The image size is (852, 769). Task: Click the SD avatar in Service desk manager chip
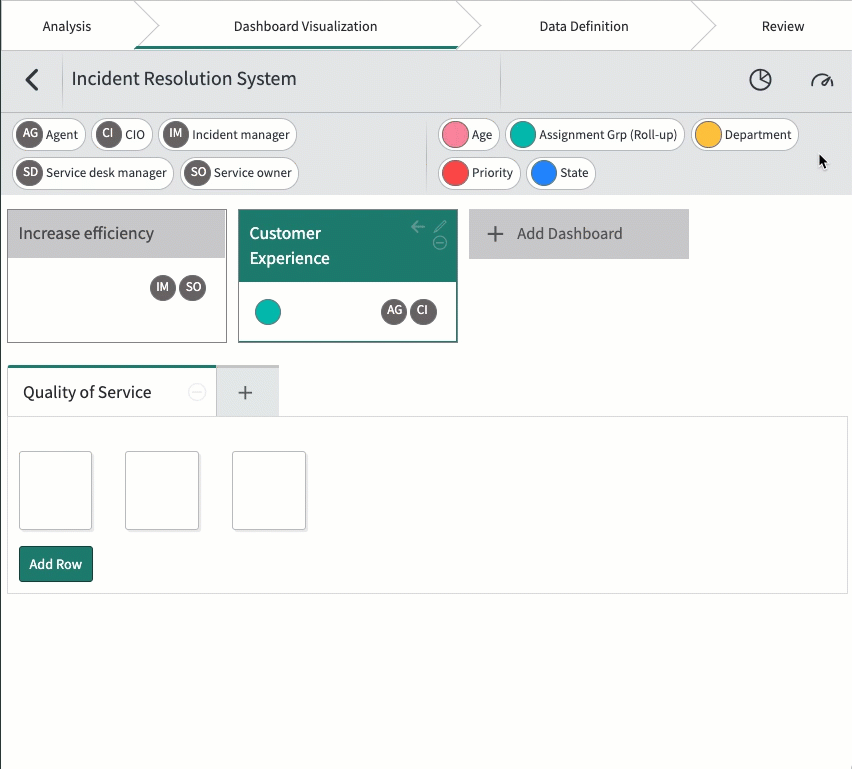coord(30,173)
